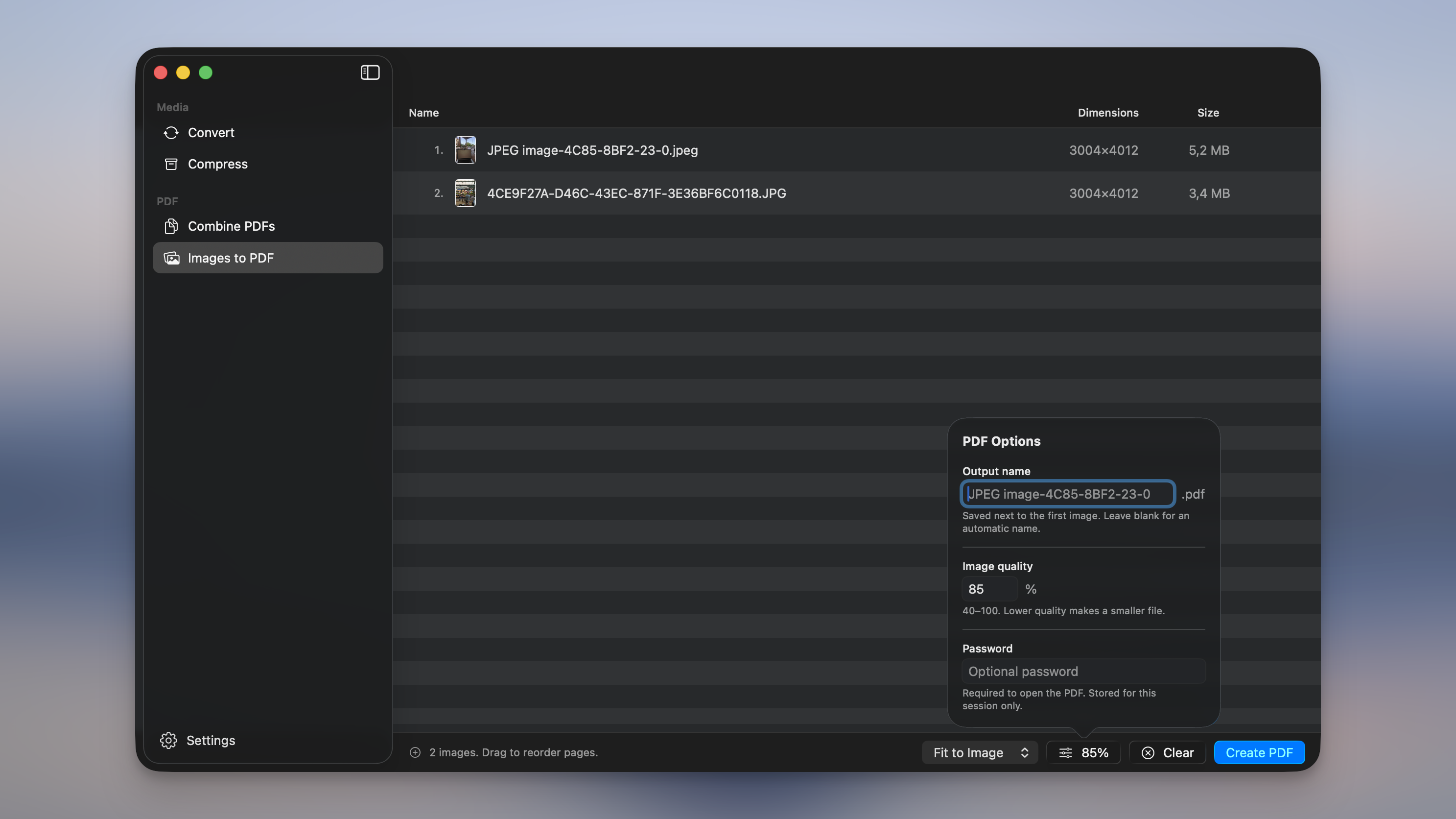Image resolution: width=1456 pixels, height=819 pixels.
Task: Click the Compress archive box icon
Action: (171, 164)
